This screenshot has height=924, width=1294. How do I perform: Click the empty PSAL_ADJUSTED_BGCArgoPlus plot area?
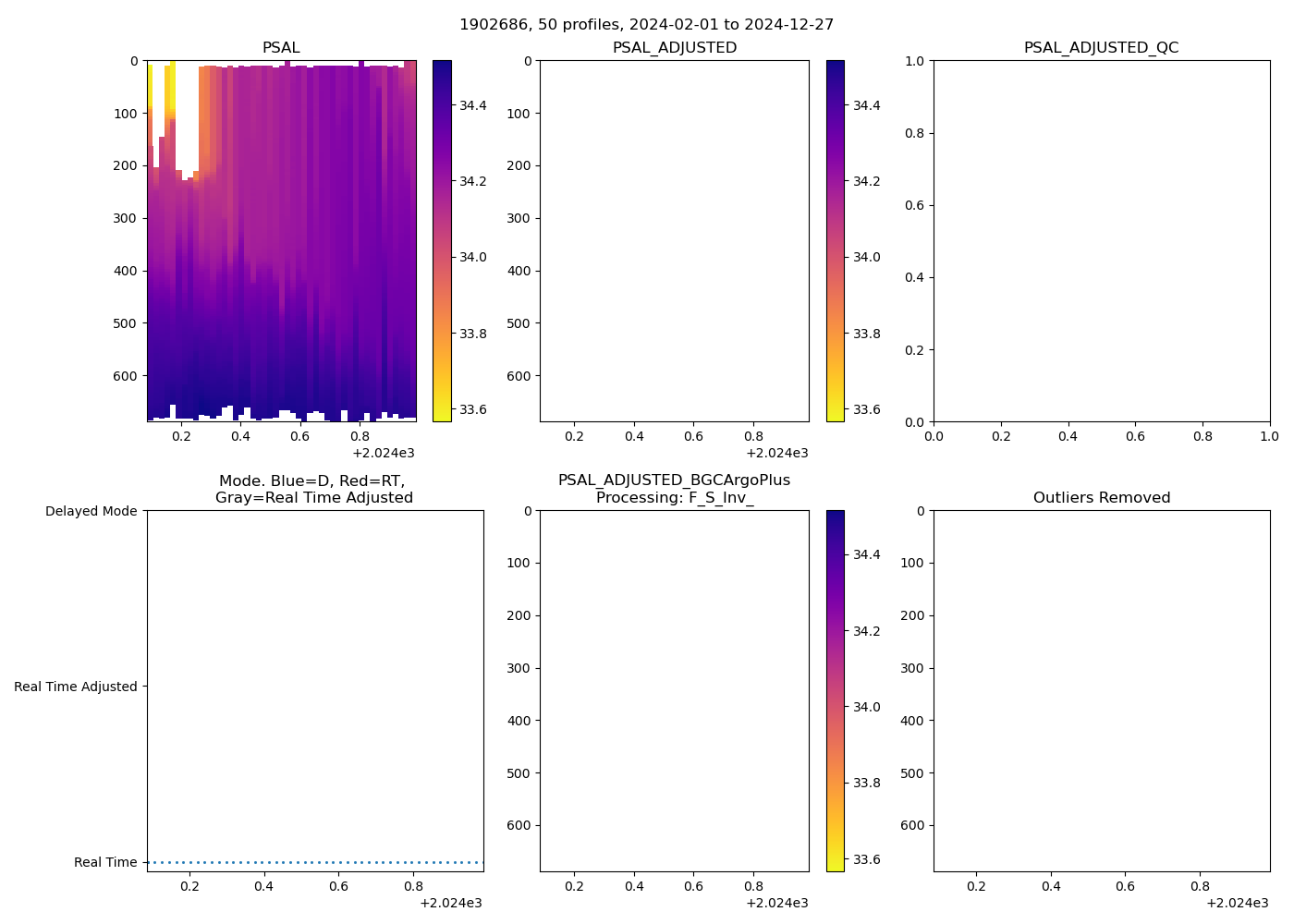[x=674, y=690]
